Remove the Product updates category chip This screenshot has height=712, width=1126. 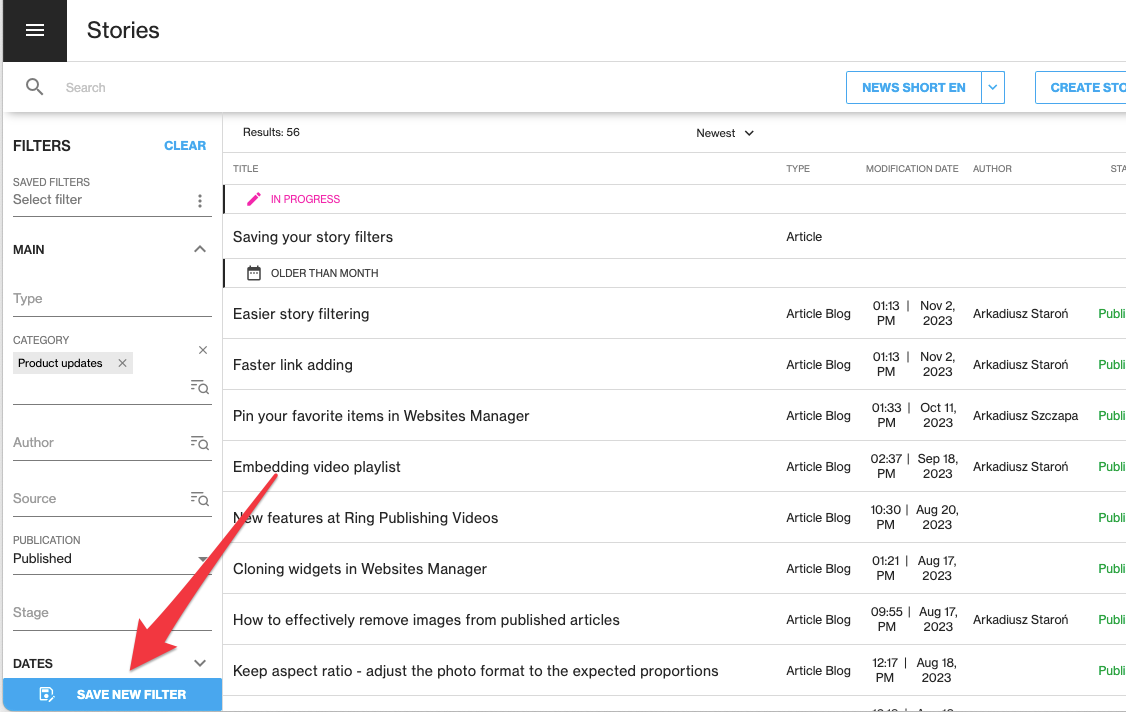coord(122,363)
